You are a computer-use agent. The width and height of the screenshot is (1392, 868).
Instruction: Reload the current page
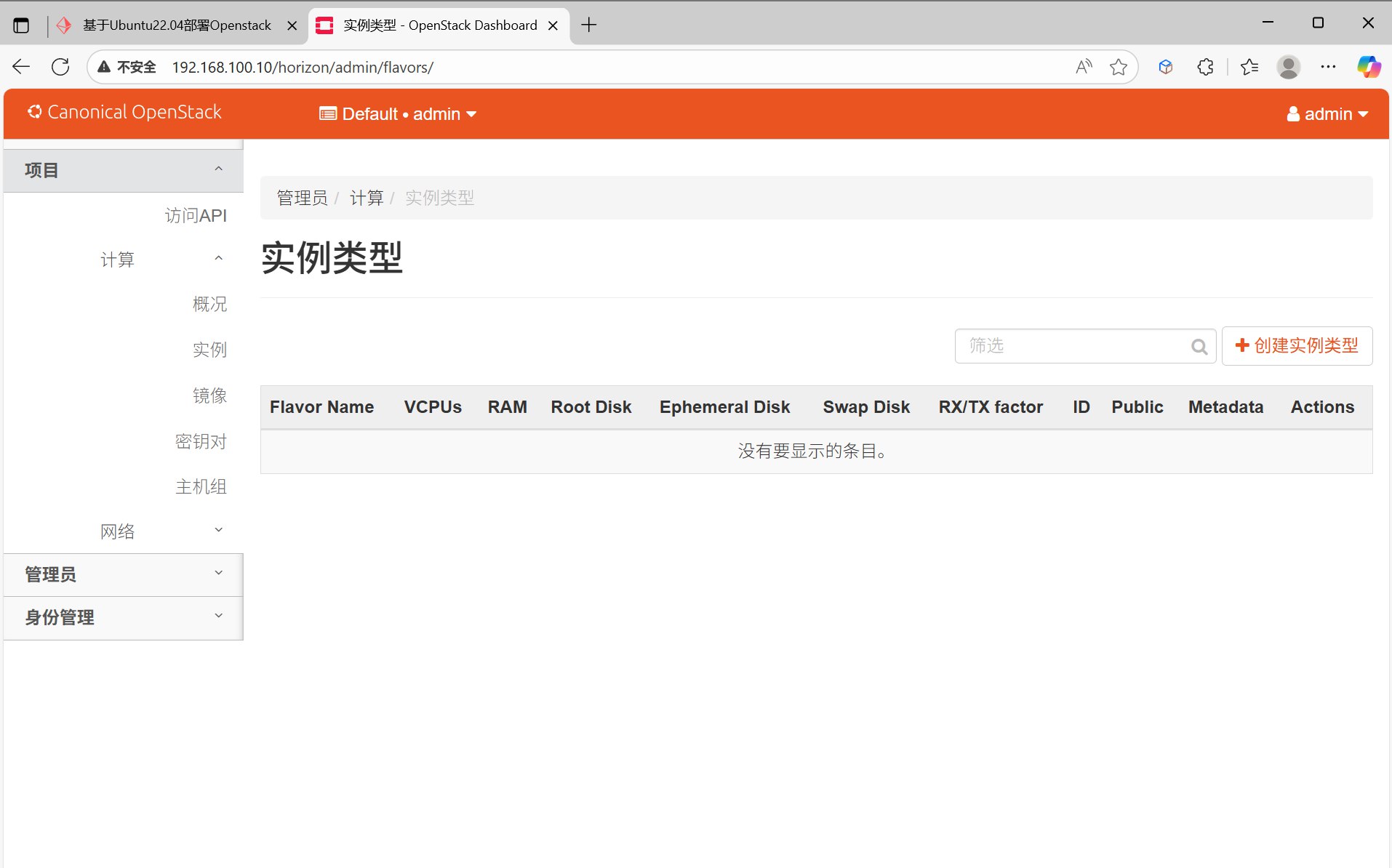60,67
